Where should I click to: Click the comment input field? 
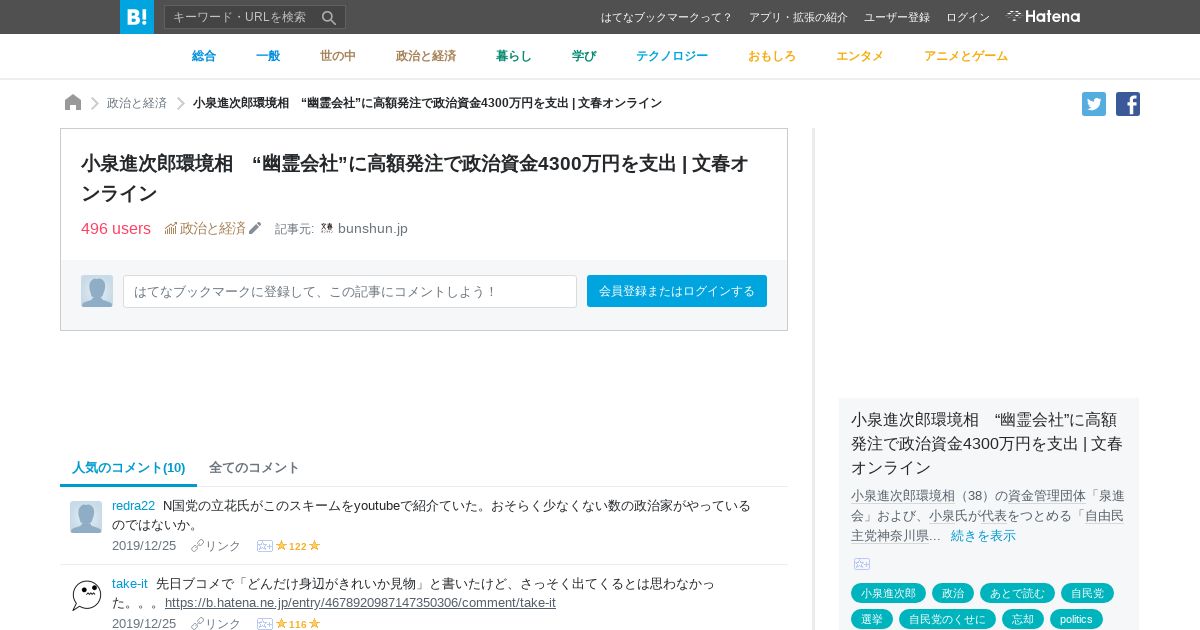(x=350, y=291)
